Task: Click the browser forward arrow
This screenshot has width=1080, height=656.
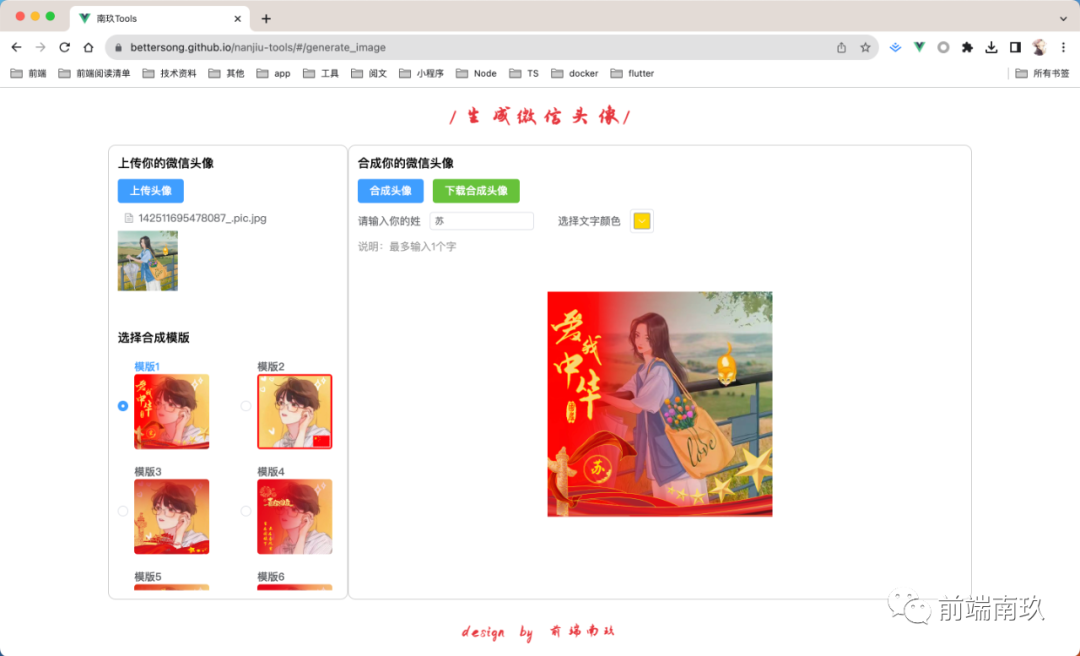Action: coord(41,48)
